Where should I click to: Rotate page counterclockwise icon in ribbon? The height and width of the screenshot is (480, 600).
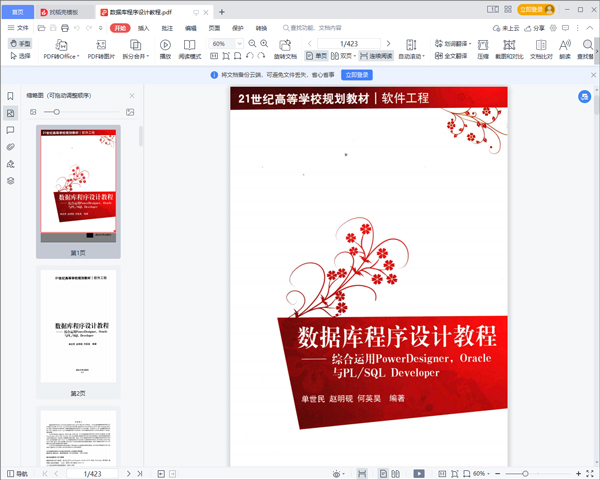click(x=250, y=56)
